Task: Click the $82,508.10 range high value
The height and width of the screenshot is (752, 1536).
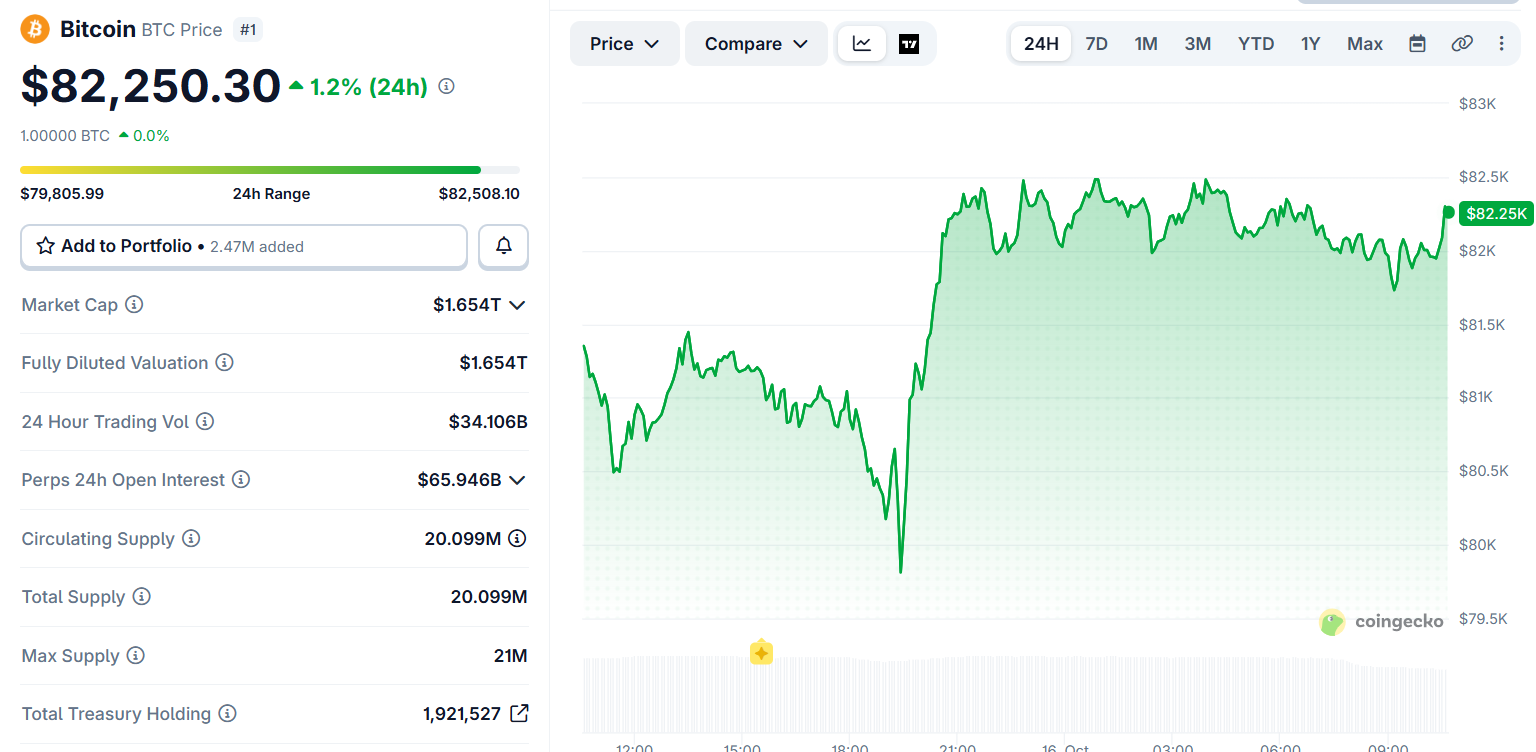Action: (479, 194)
